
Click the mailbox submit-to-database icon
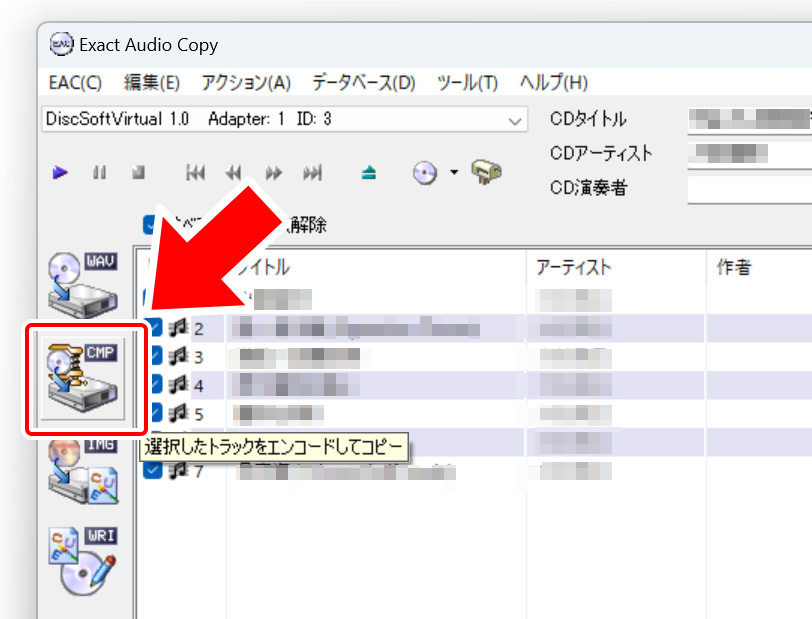tap(486, 172)
